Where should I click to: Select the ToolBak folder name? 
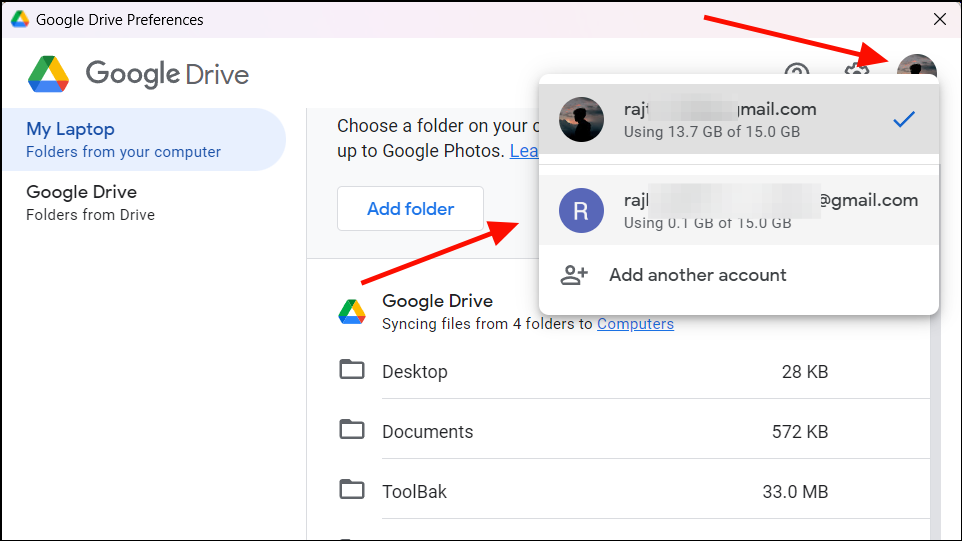click(x=414, y=492)
